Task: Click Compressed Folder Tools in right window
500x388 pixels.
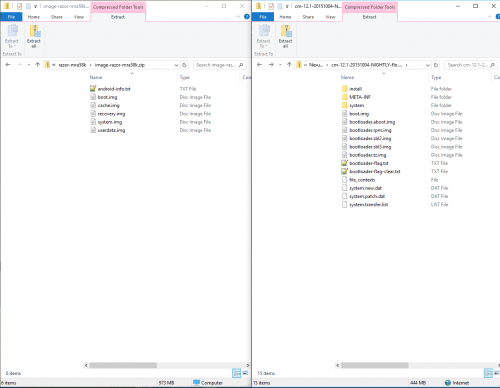Action: coord(370,7)
